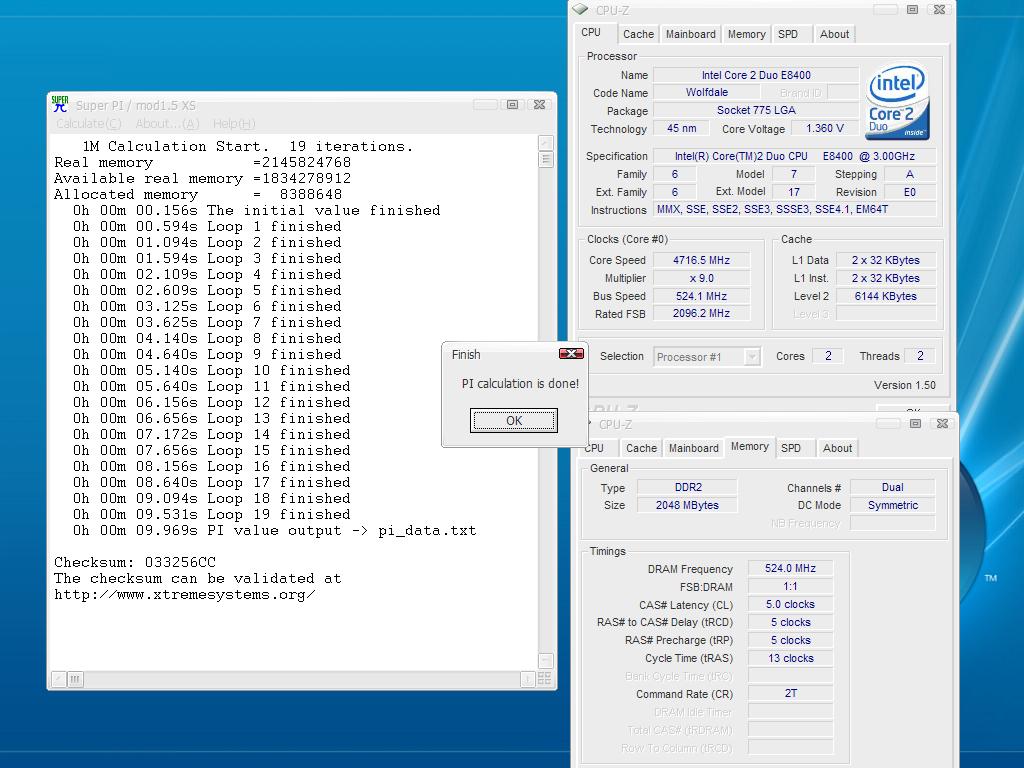Click the Super PI title bar icon
This screenshot has width=1024, height=768.
pos(61,104)
